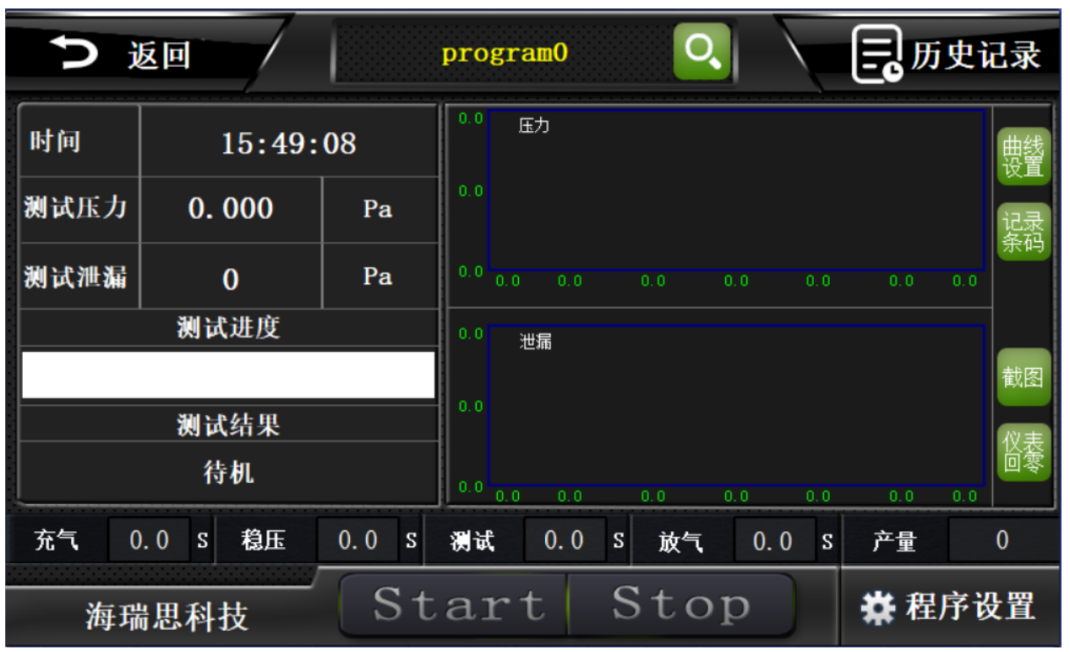Click the 放气 deflation time value

point(772,541)
